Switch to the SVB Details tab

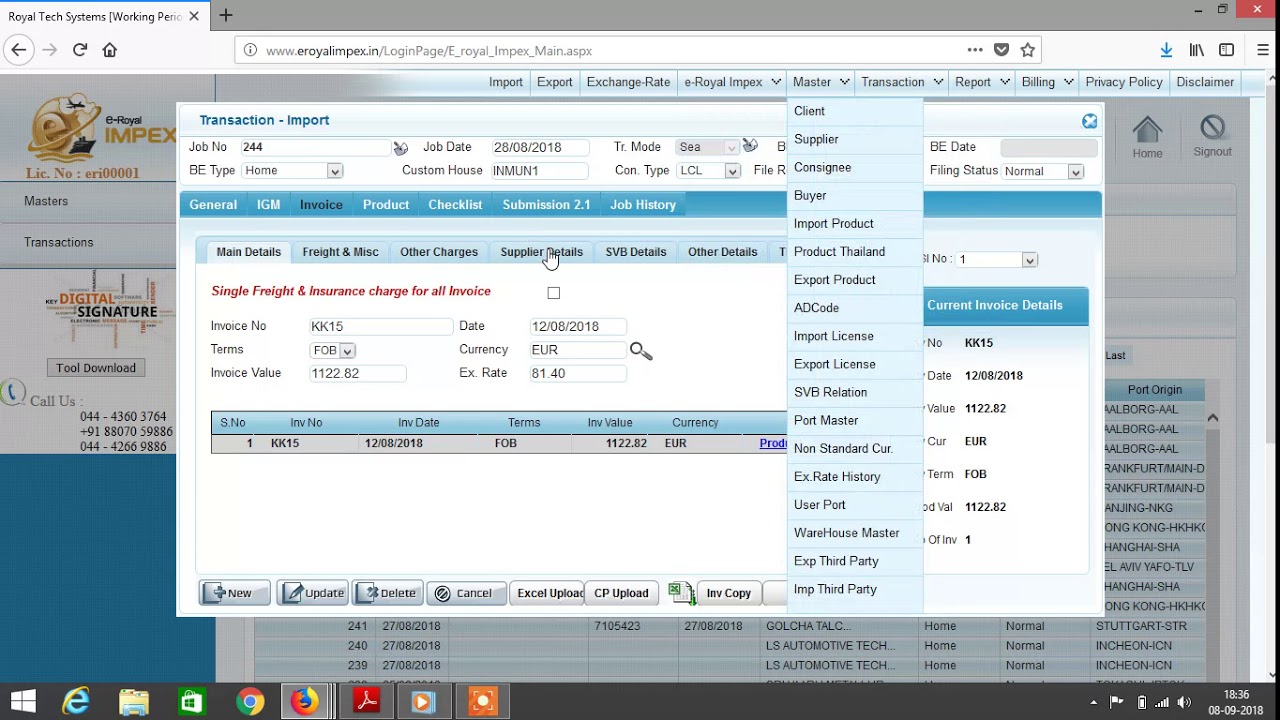click(636, 252)
